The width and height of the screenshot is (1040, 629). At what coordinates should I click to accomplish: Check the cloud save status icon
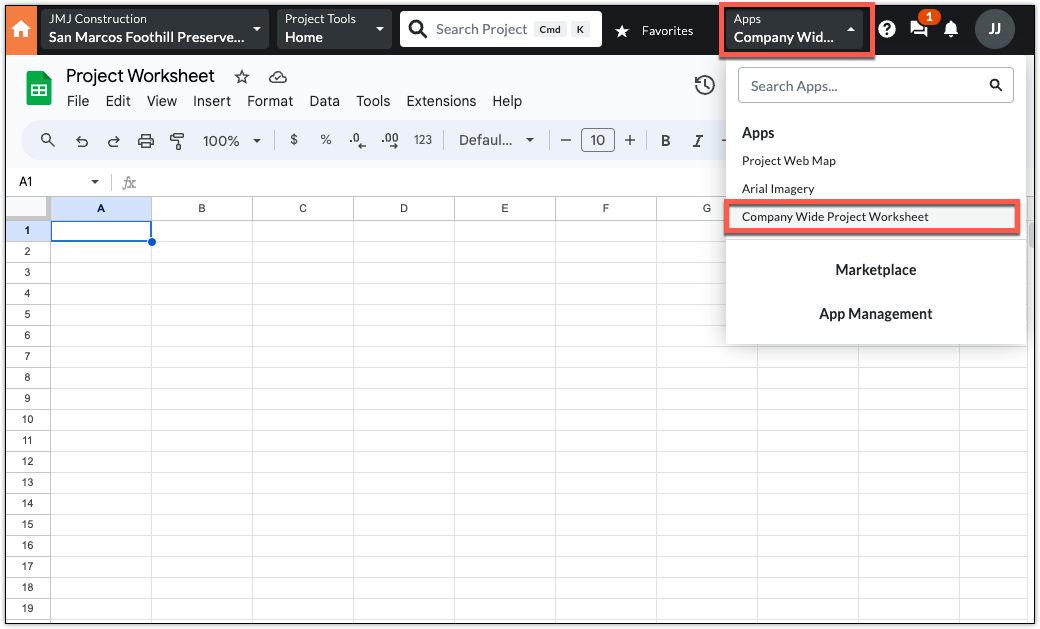278,77
